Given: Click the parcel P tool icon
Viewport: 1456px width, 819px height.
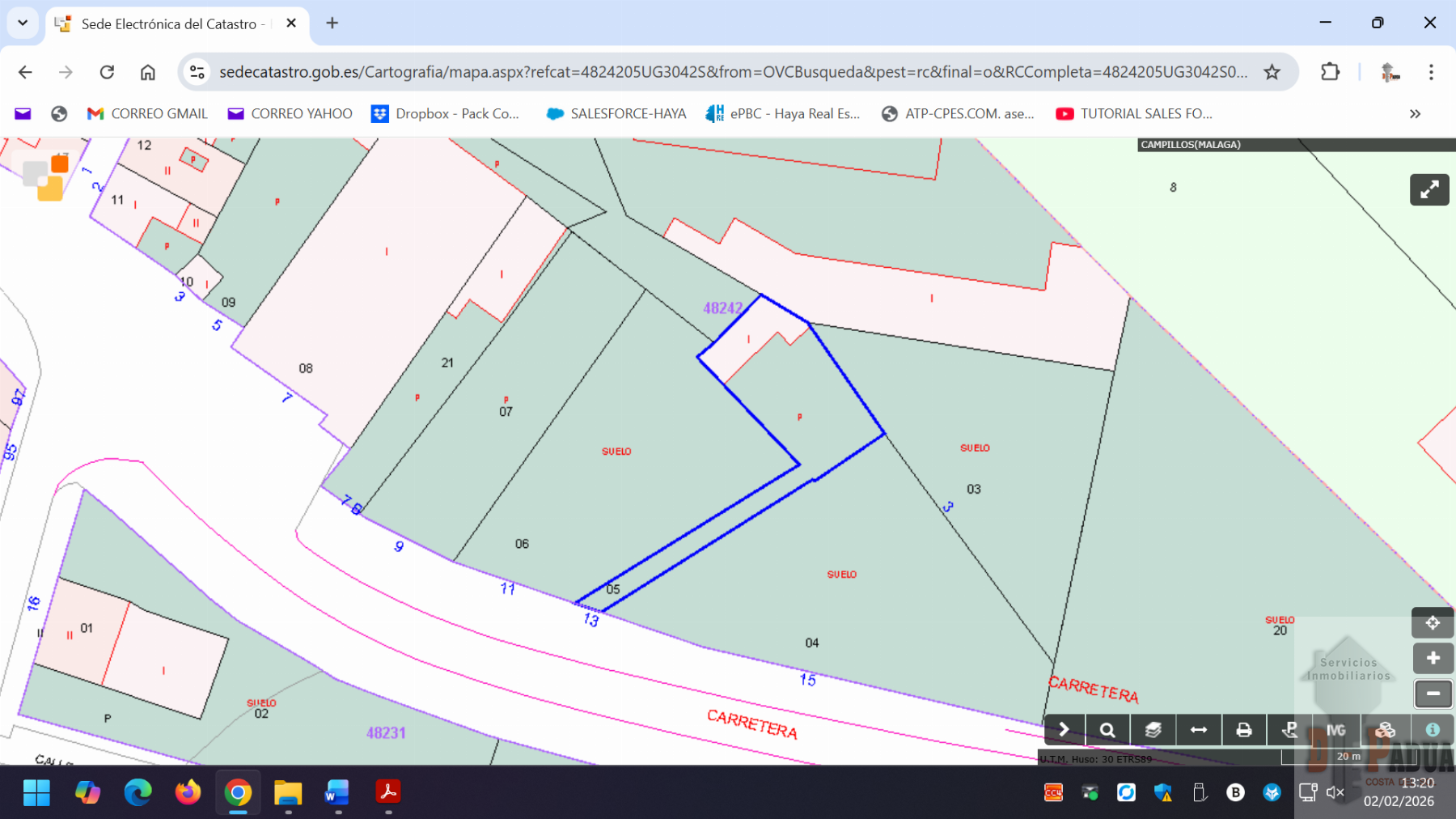Looking at the screenshot, I should click(x=1290, y=730).
